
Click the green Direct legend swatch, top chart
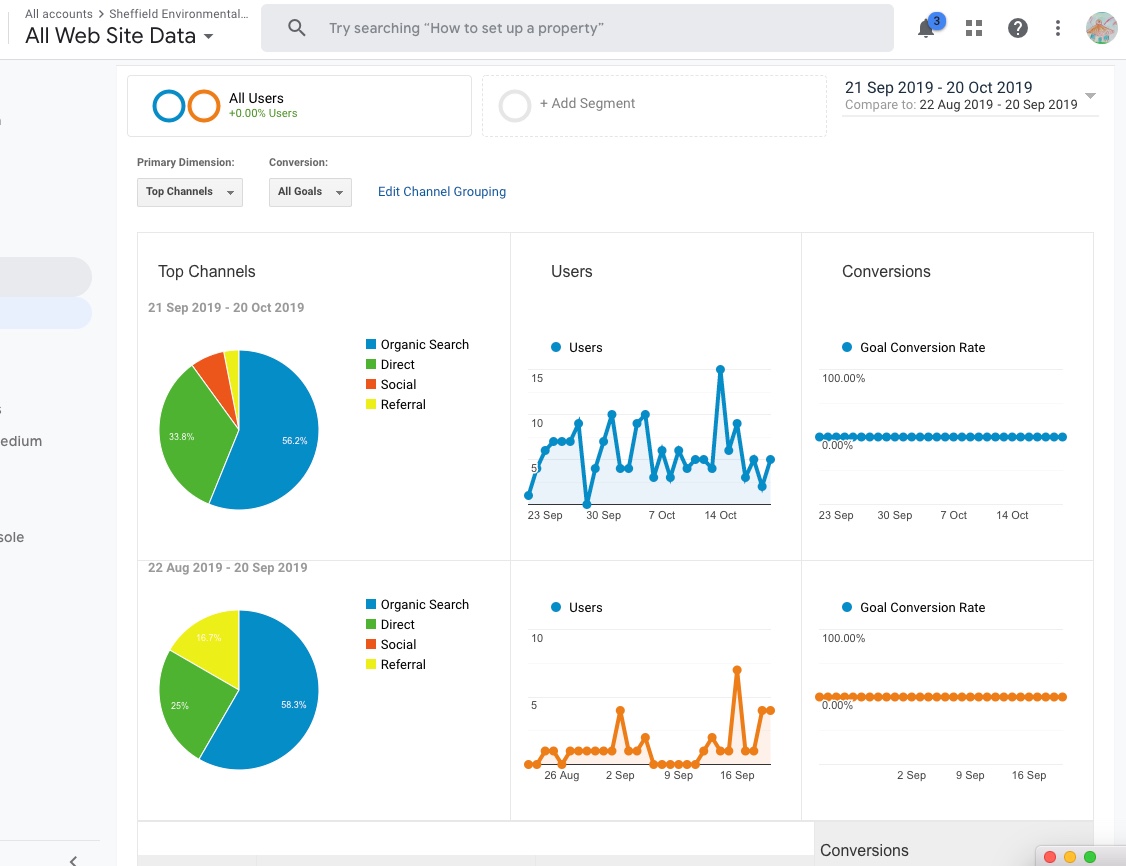pyautogui.click(x=371, y=365)
